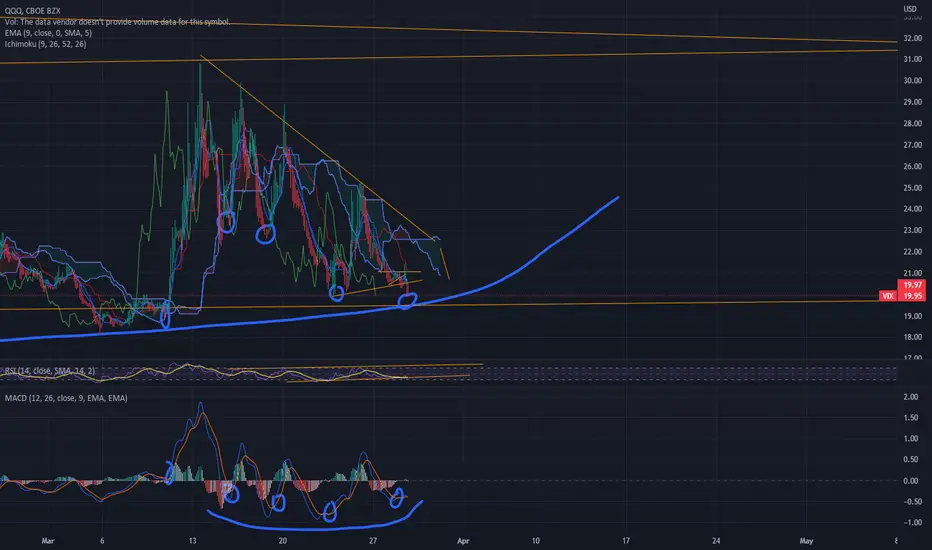Click the 30.00 level on the price scale
Viewport: 932px width, 550px height.
pyautogui.click(x=912, y=81)
